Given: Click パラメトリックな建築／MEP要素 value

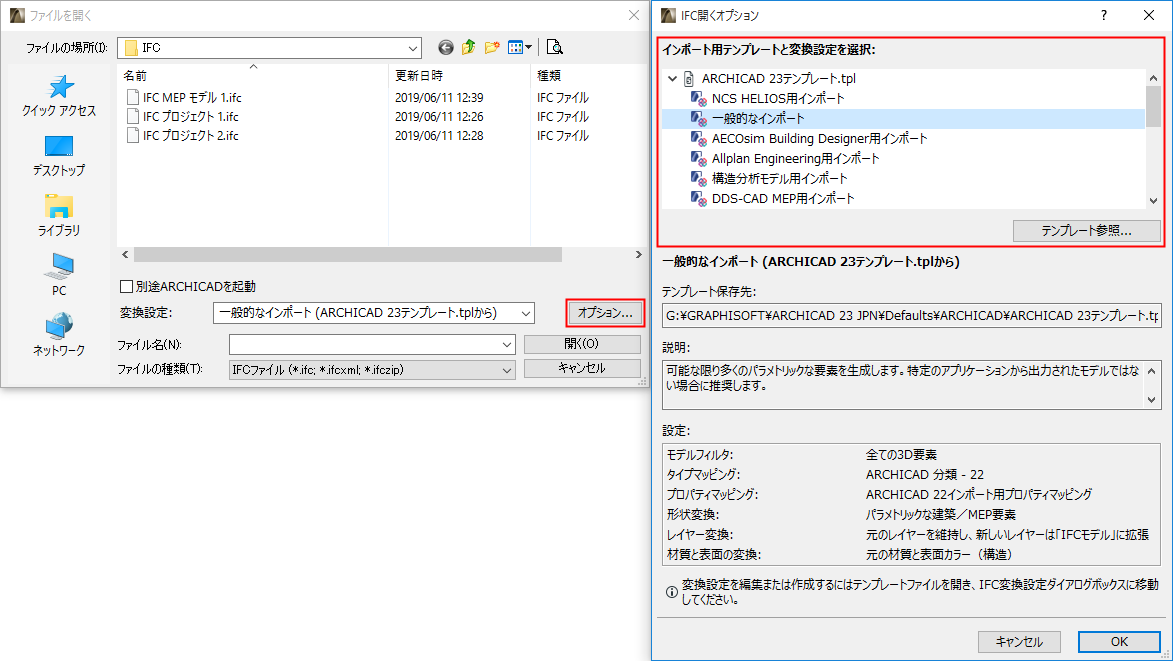Looking at the screenshot, I should click(940, 515).
